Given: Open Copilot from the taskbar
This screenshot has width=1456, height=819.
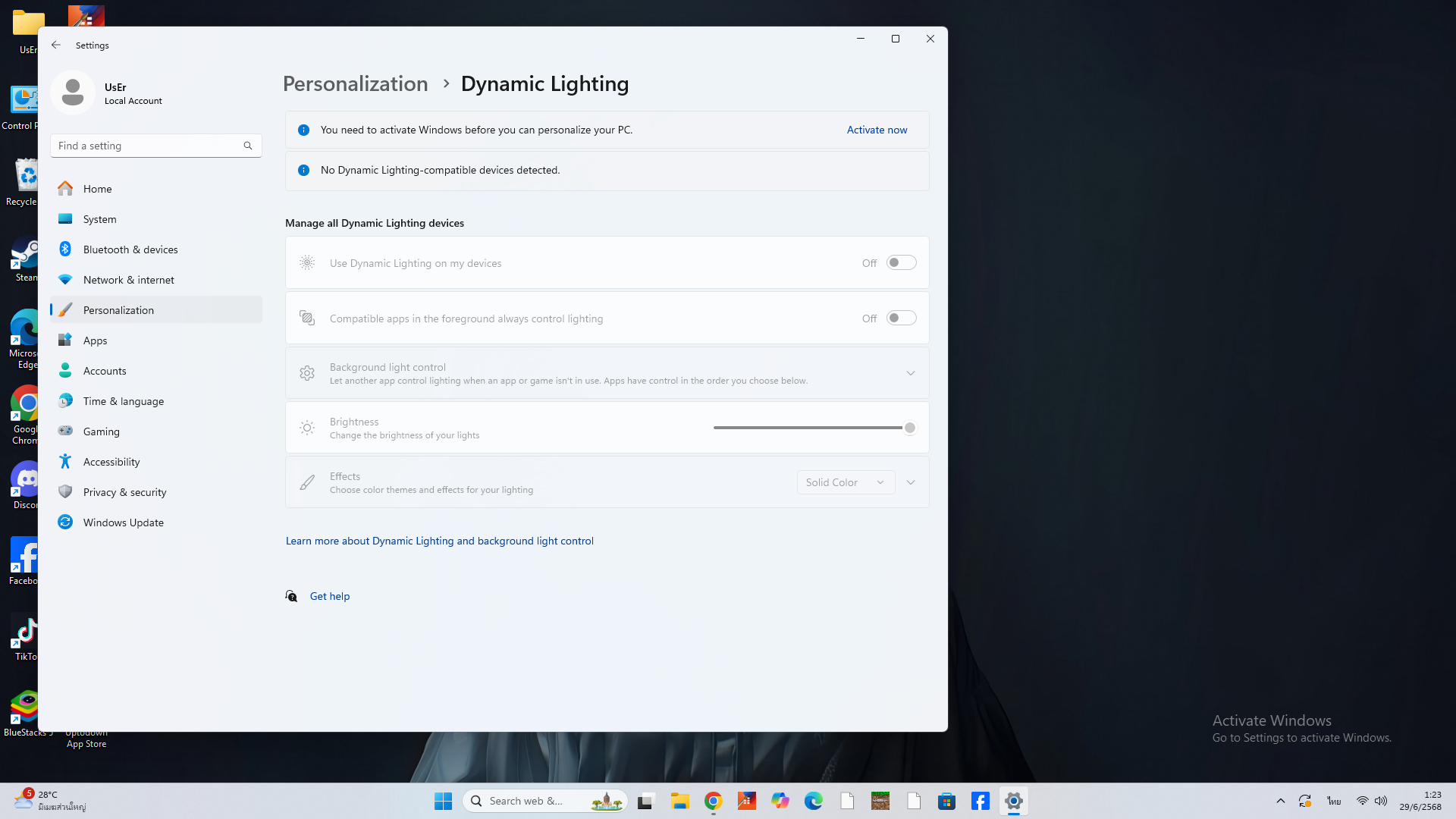Looking at the screenshot, I should [780, 801].
